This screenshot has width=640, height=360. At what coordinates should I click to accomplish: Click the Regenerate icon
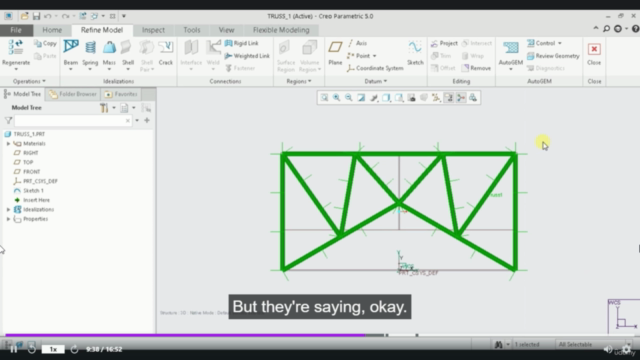(16, 47)
